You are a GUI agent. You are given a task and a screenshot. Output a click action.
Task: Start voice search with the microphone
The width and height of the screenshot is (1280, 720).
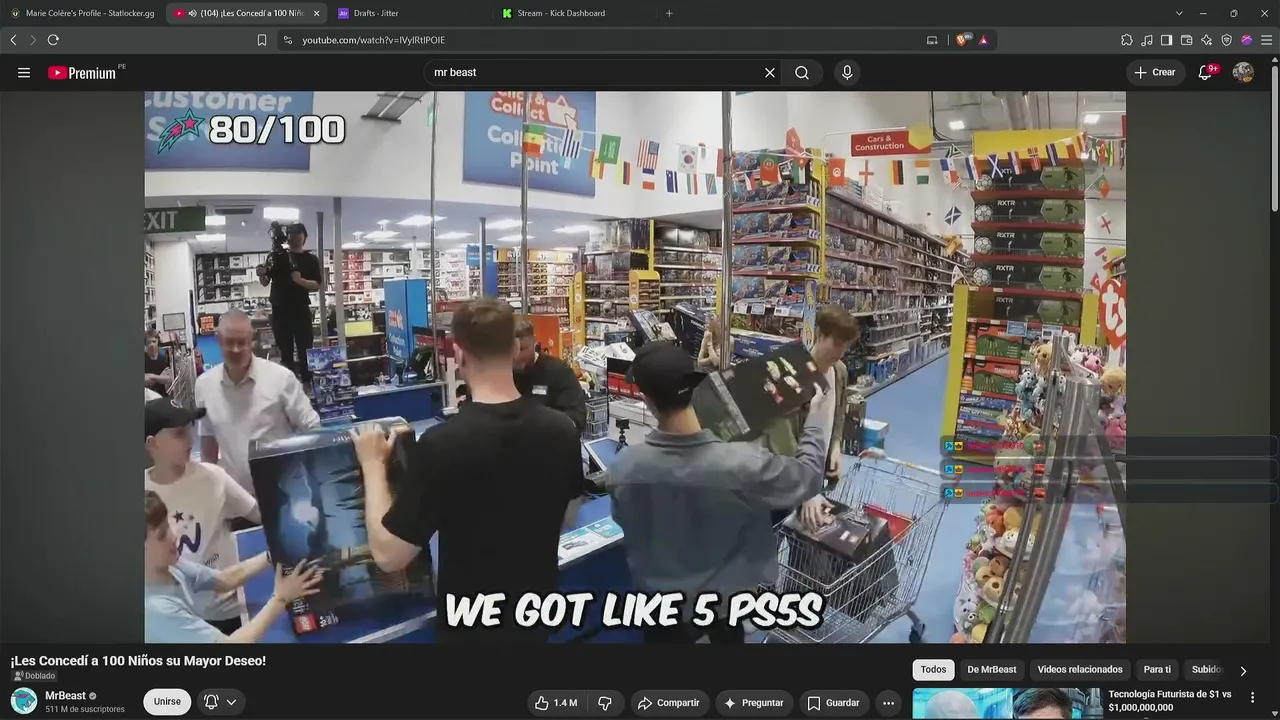pyautogui.click(x=847, y=73)
